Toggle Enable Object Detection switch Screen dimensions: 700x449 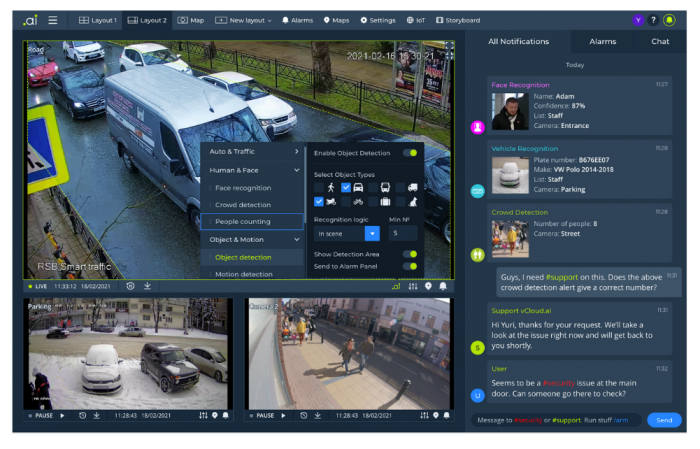point(410,153)
